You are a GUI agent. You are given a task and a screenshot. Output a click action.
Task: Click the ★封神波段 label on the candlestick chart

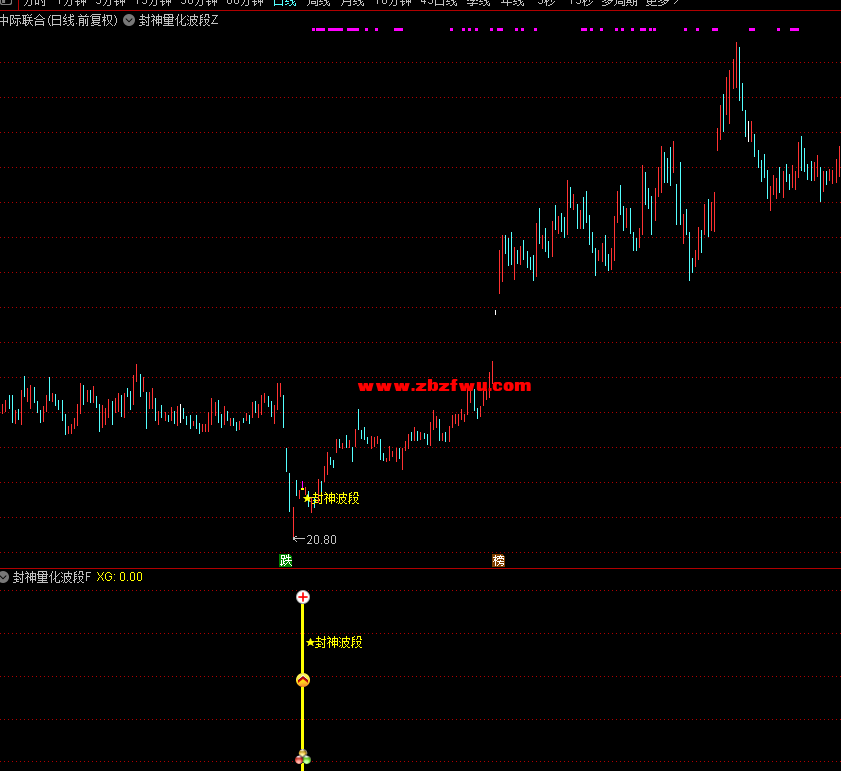click(331, 498)
